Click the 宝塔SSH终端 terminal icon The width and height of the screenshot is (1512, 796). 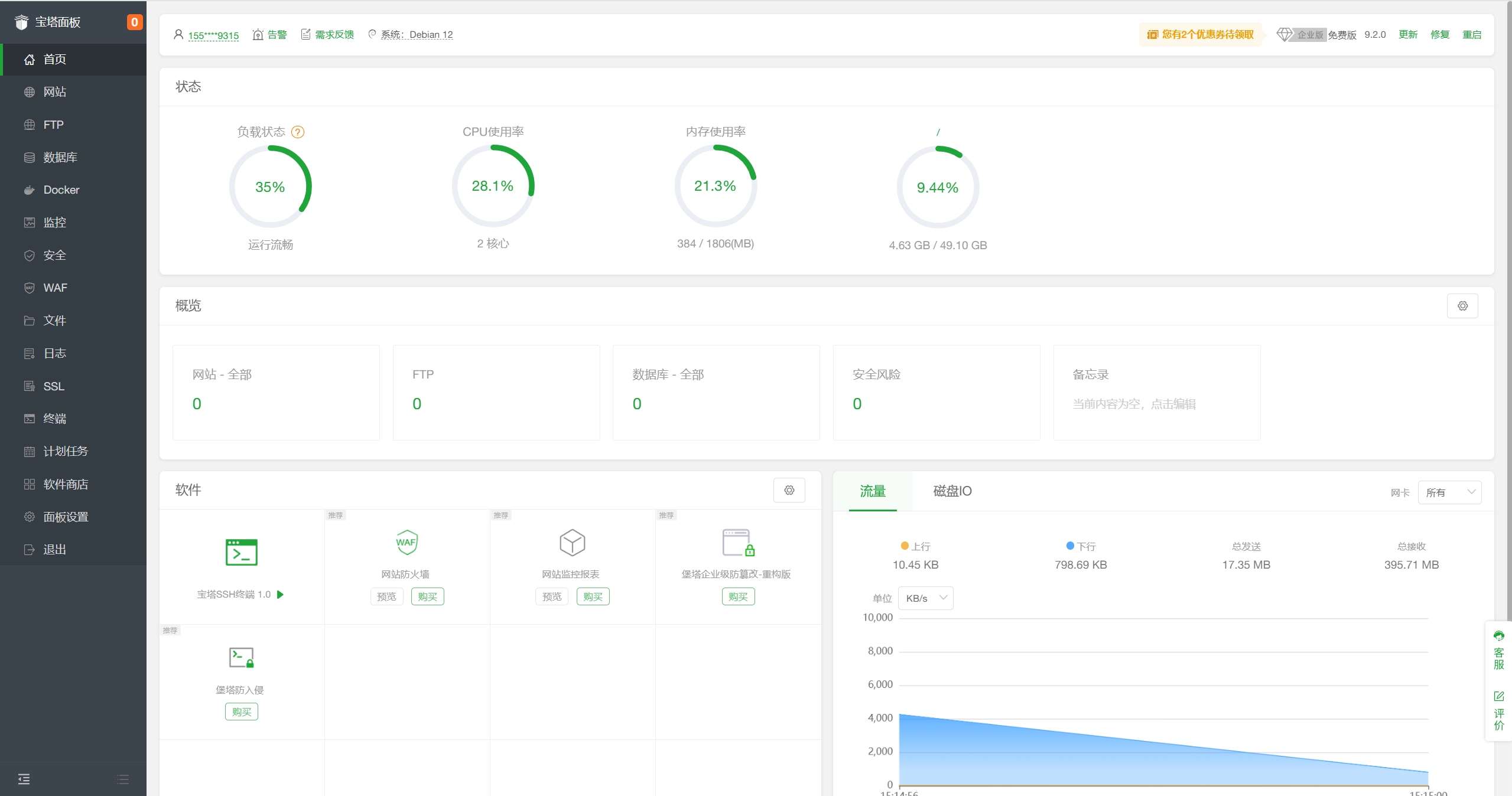coord(242,552)
